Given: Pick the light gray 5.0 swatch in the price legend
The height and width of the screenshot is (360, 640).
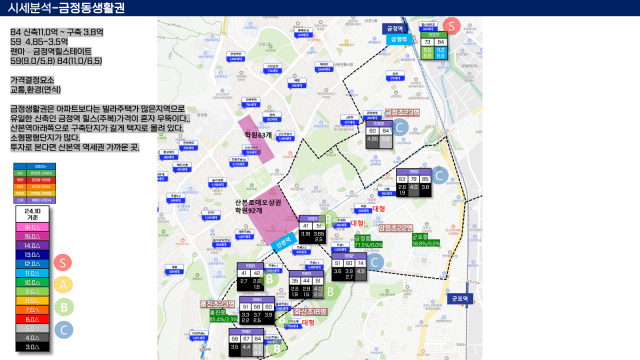Looking at the screenshot, I should coord(32,329).
